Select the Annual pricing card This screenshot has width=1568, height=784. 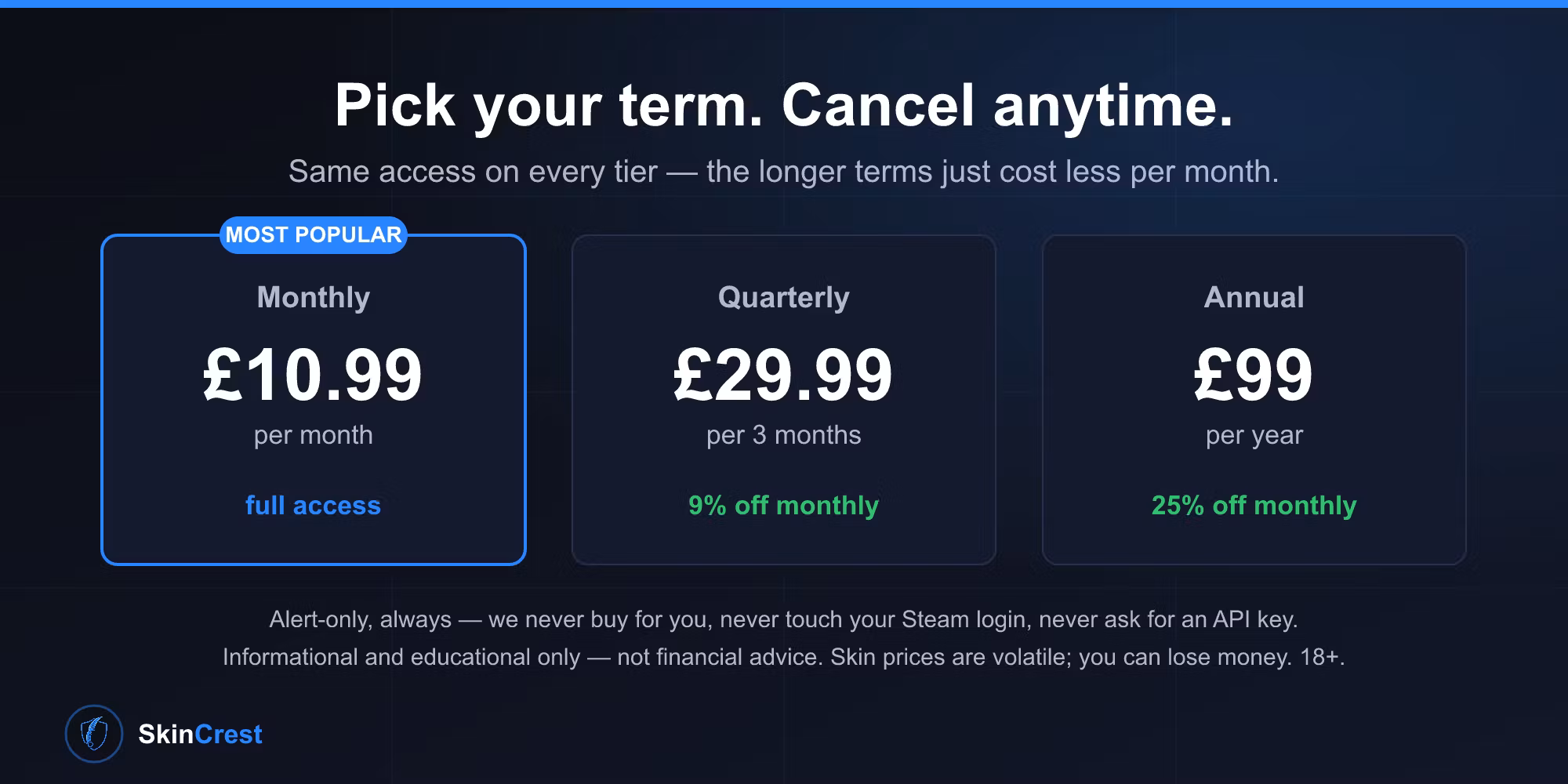[1254, 400]
